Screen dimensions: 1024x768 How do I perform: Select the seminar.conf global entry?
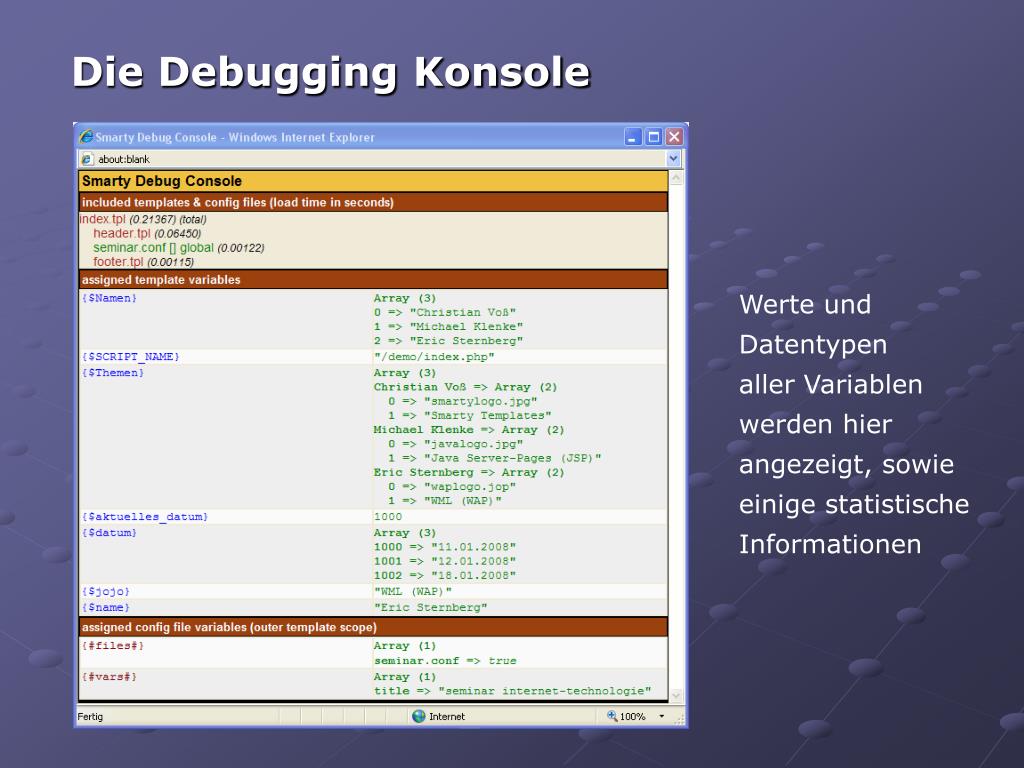tap(153, 248)
